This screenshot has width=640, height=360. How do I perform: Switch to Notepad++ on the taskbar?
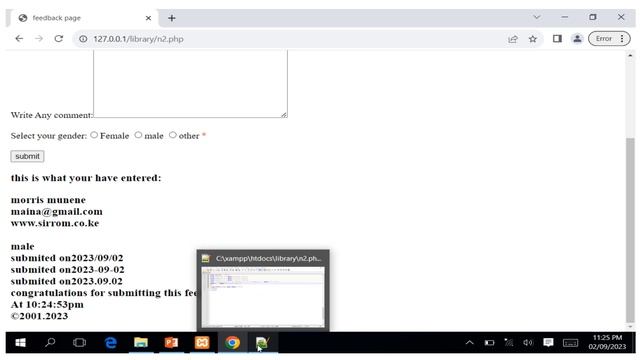tap(262, 342)
